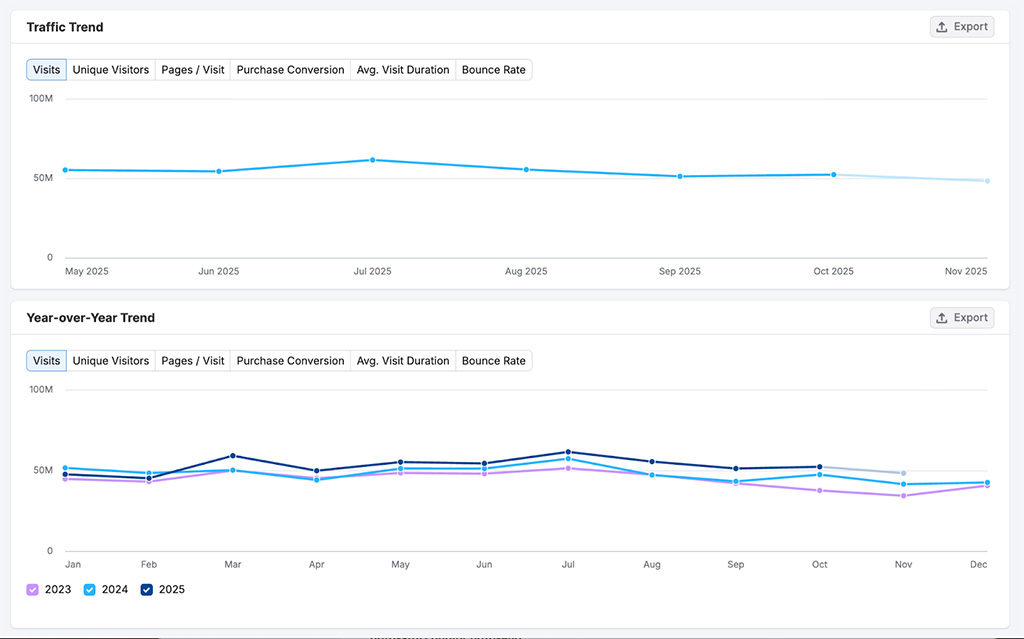
Task: Click the Export button in Year-over-Year Trend
Action: pyautogui.click(x=961, y=317)
